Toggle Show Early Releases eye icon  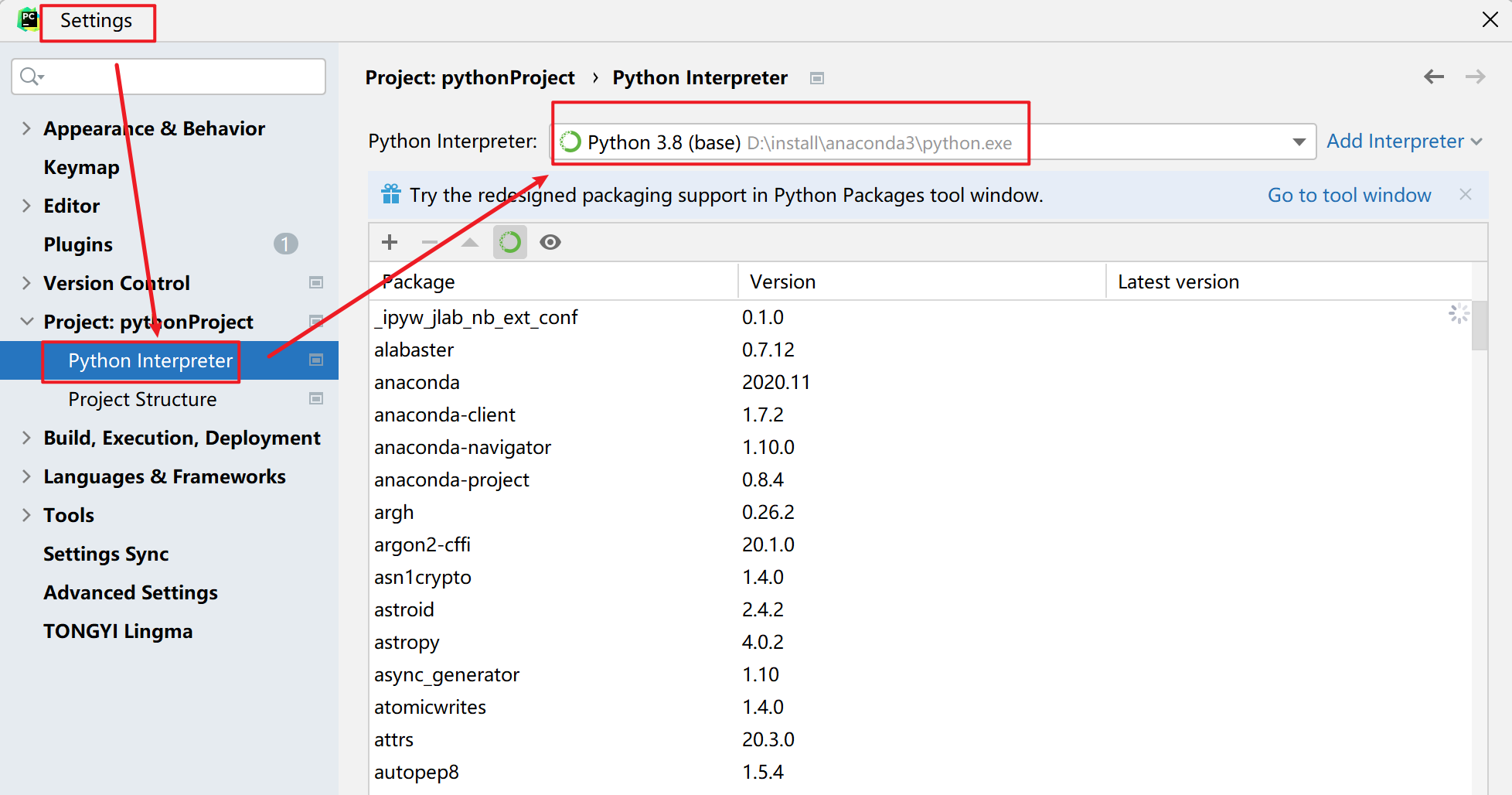pyautogui.click(x=550, y=242)
